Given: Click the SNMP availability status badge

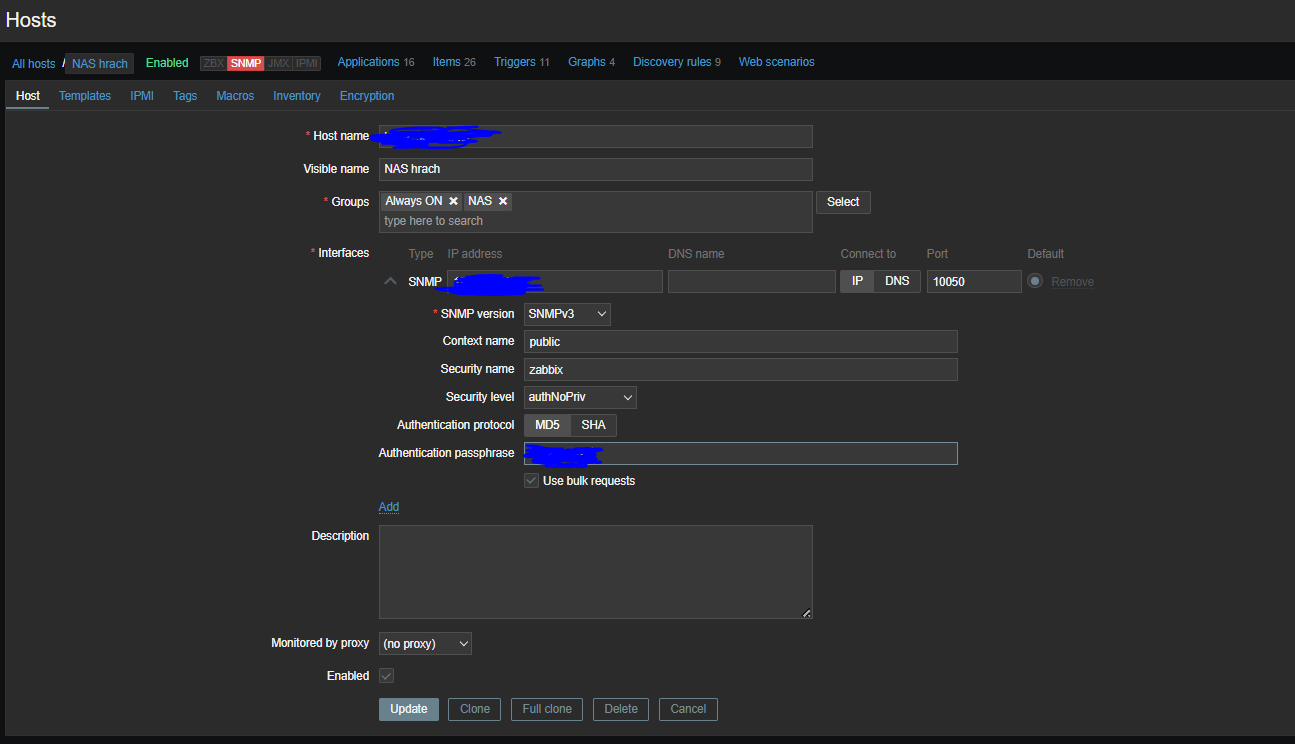Looking at the screenshot, I should coord(245,63).
